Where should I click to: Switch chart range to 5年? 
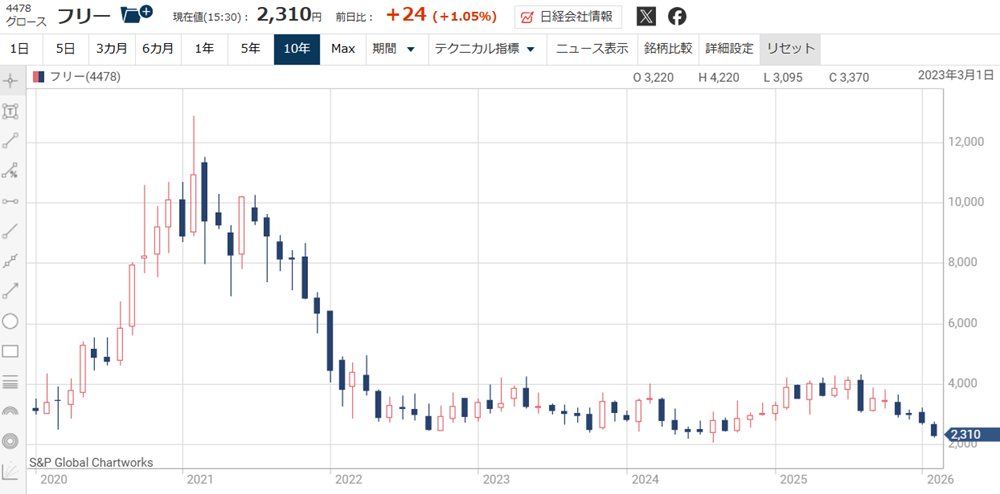[250, 49]
